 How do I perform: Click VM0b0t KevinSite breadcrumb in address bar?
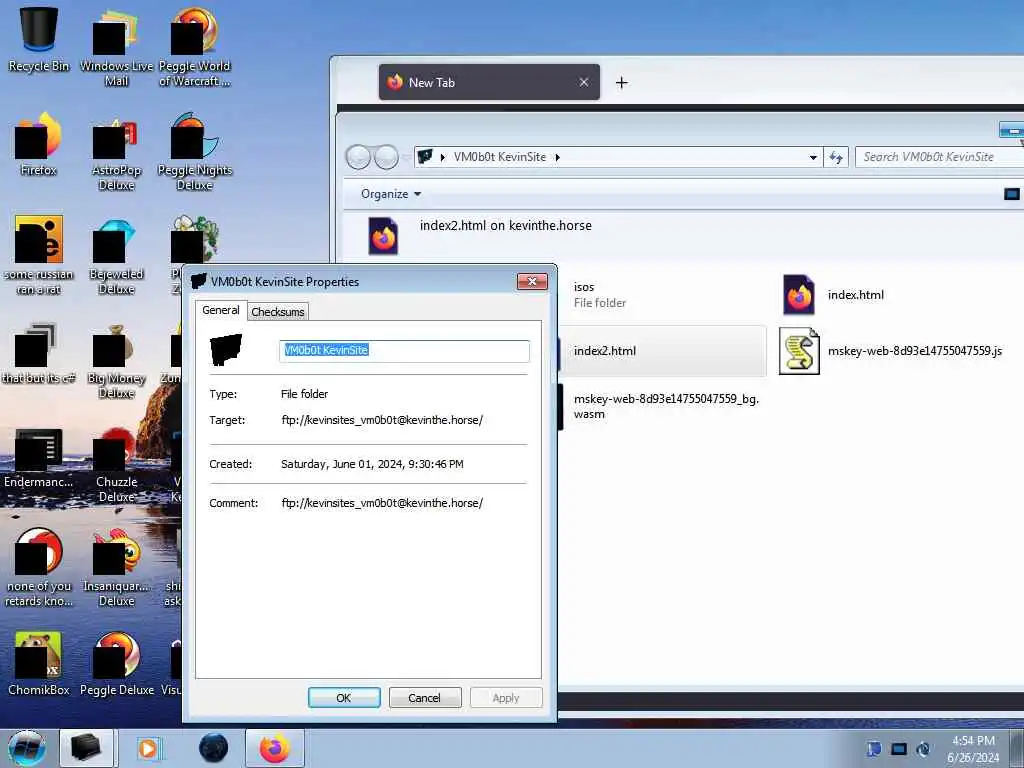coord(500,157)
